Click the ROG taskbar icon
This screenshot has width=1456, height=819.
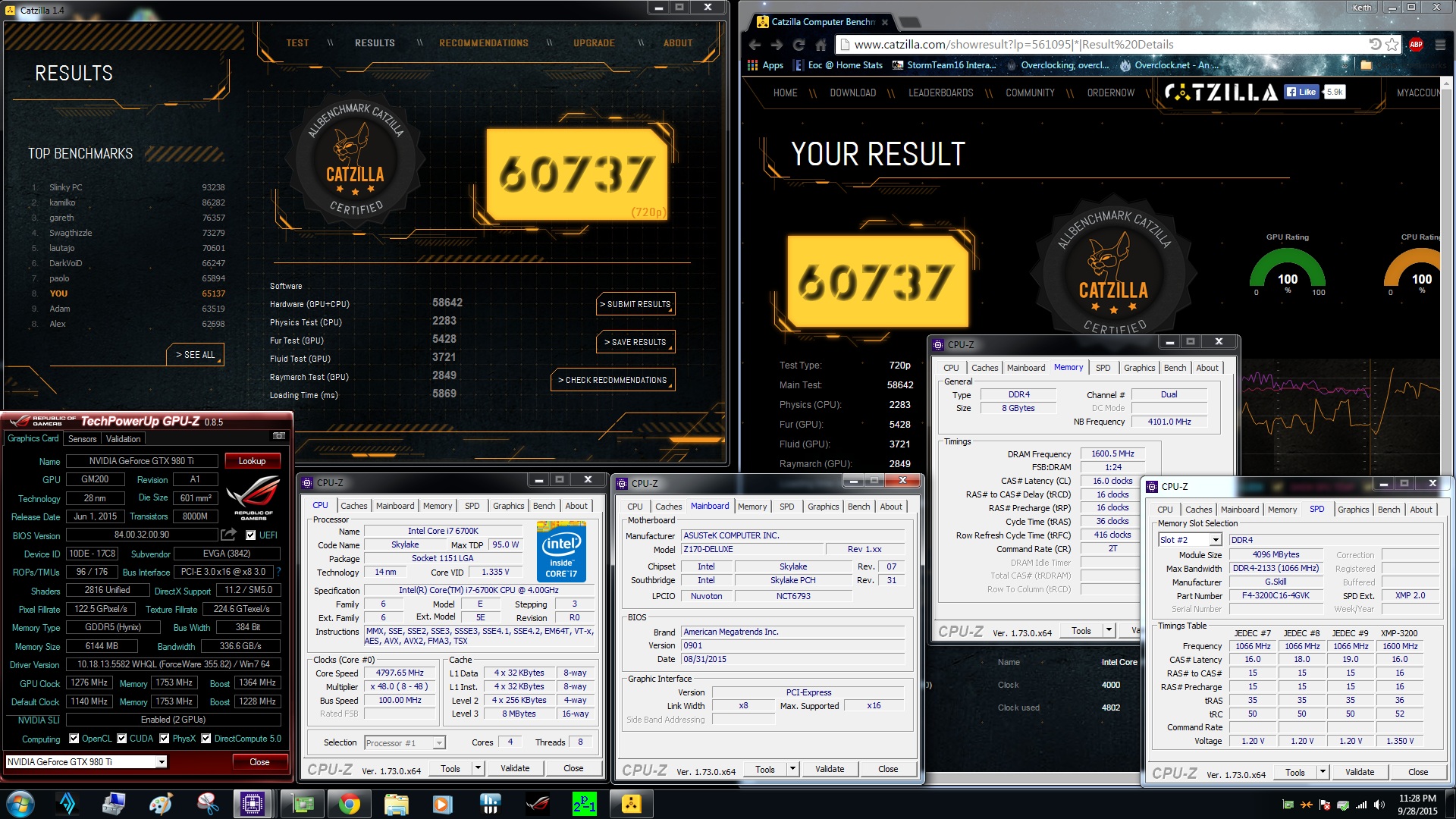[x=538, y=804]
